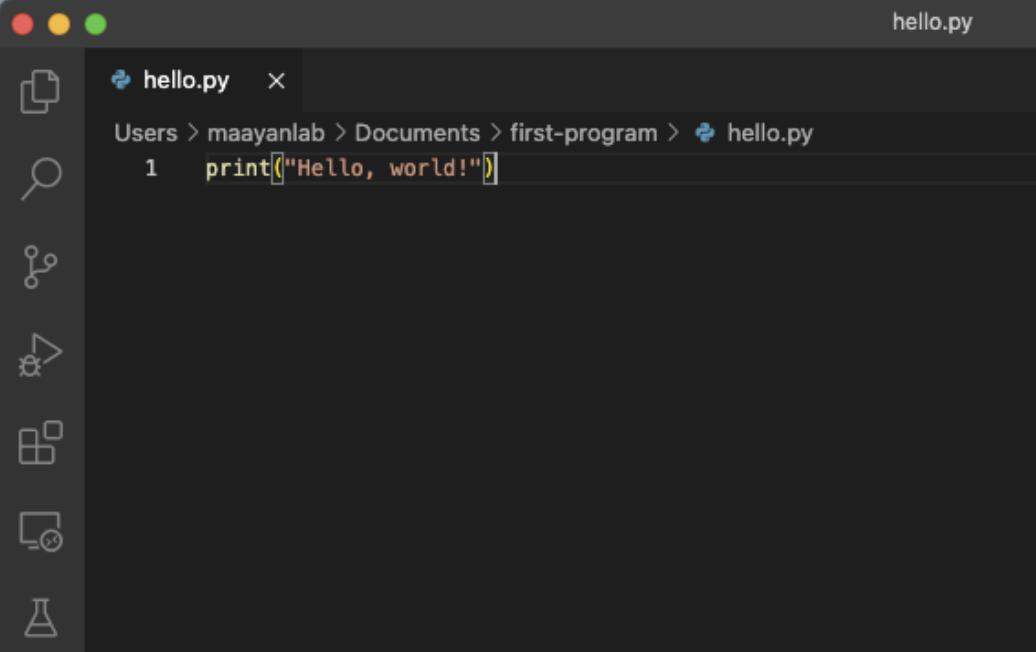Click line number 1 in the gutter
1036x652 pixels.
pyautogui.click(x=151, y=168)
